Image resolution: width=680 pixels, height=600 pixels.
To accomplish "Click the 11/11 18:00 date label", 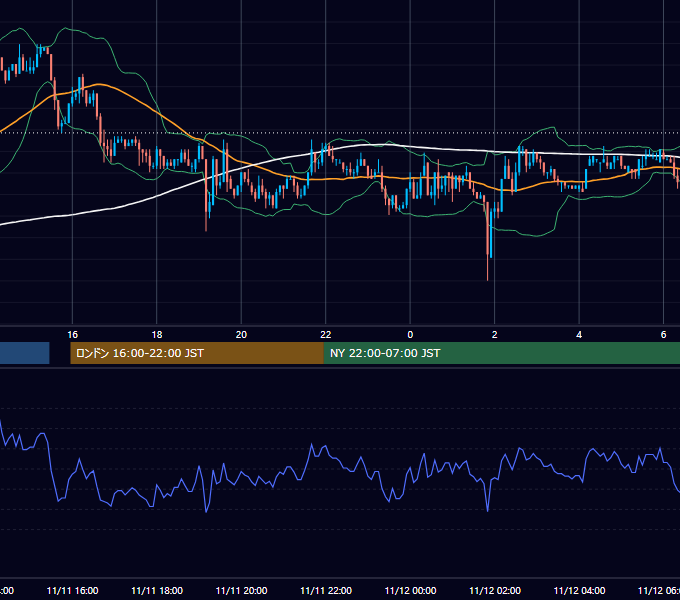I will [157, 590].
